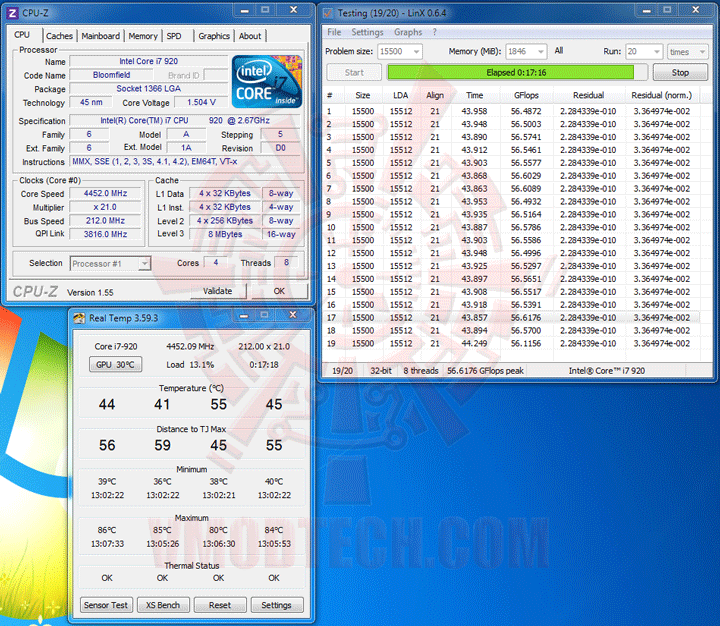Open the About tab in CPU-Z
The height and width of the screenshot is (626, 720).
tap(250, 36)
